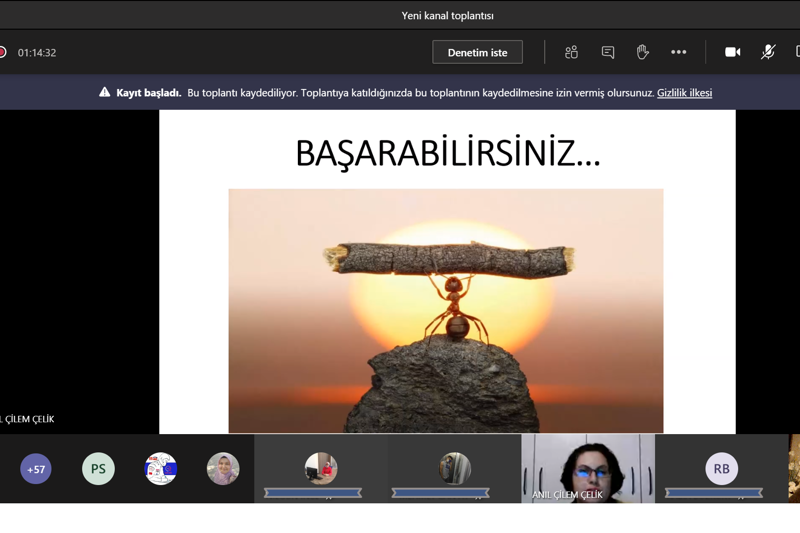Select the PS participant avatar
Viewport: 800px width, 533px height.
[98, 469]
